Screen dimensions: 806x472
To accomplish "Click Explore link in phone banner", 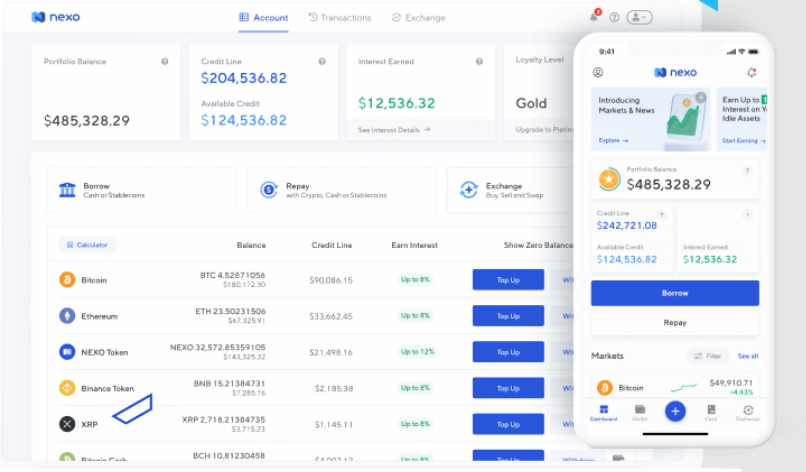I will coord(613,140).
